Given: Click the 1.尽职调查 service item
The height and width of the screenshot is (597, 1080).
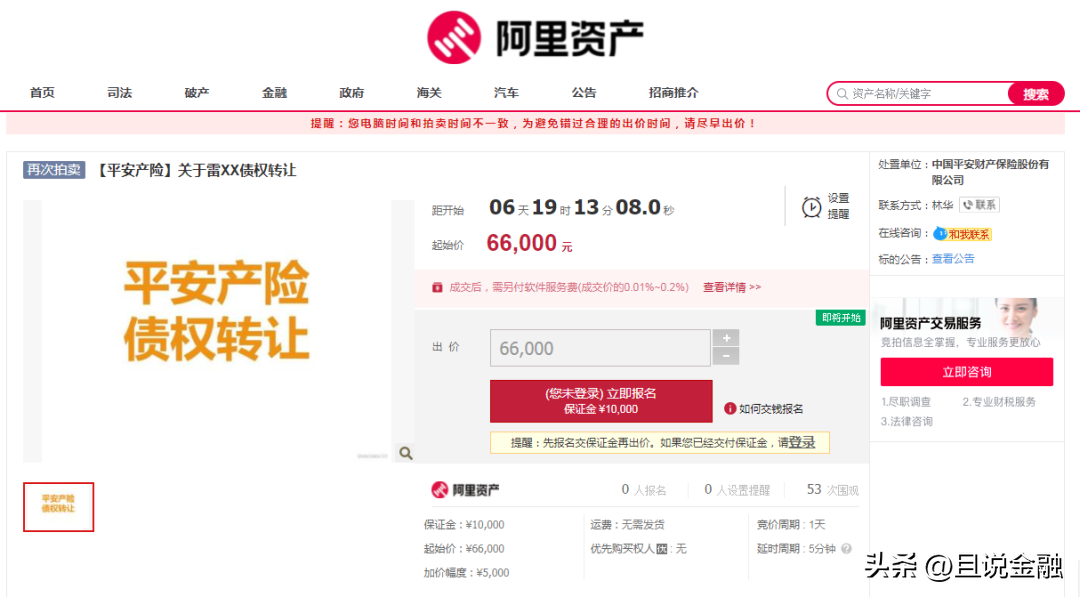Looking at the screenshot, I should (x=906, y=401).
